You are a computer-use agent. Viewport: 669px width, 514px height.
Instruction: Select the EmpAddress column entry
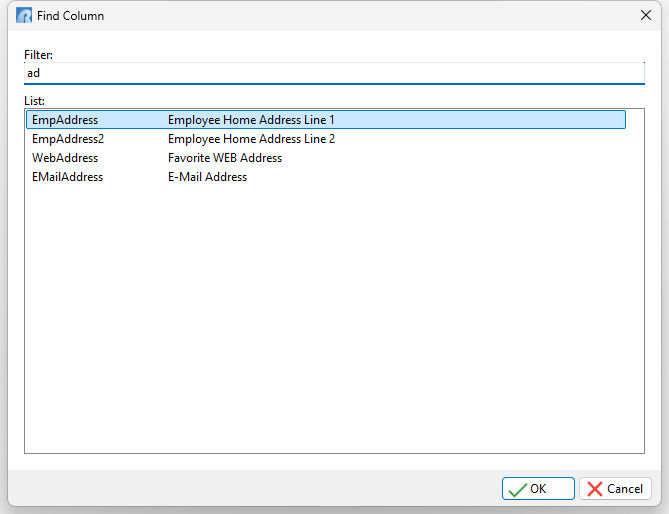[65, 120]
